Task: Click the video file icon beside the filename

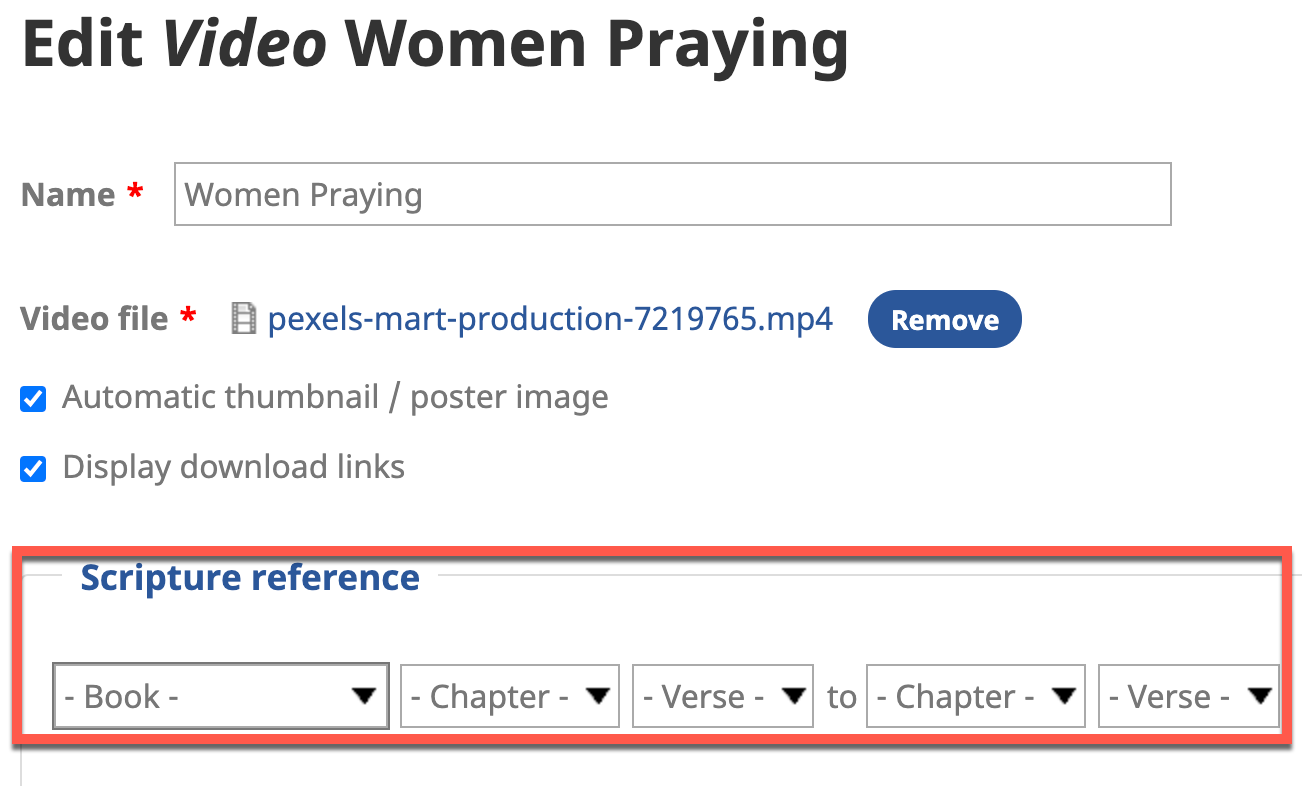Action: 243,319
